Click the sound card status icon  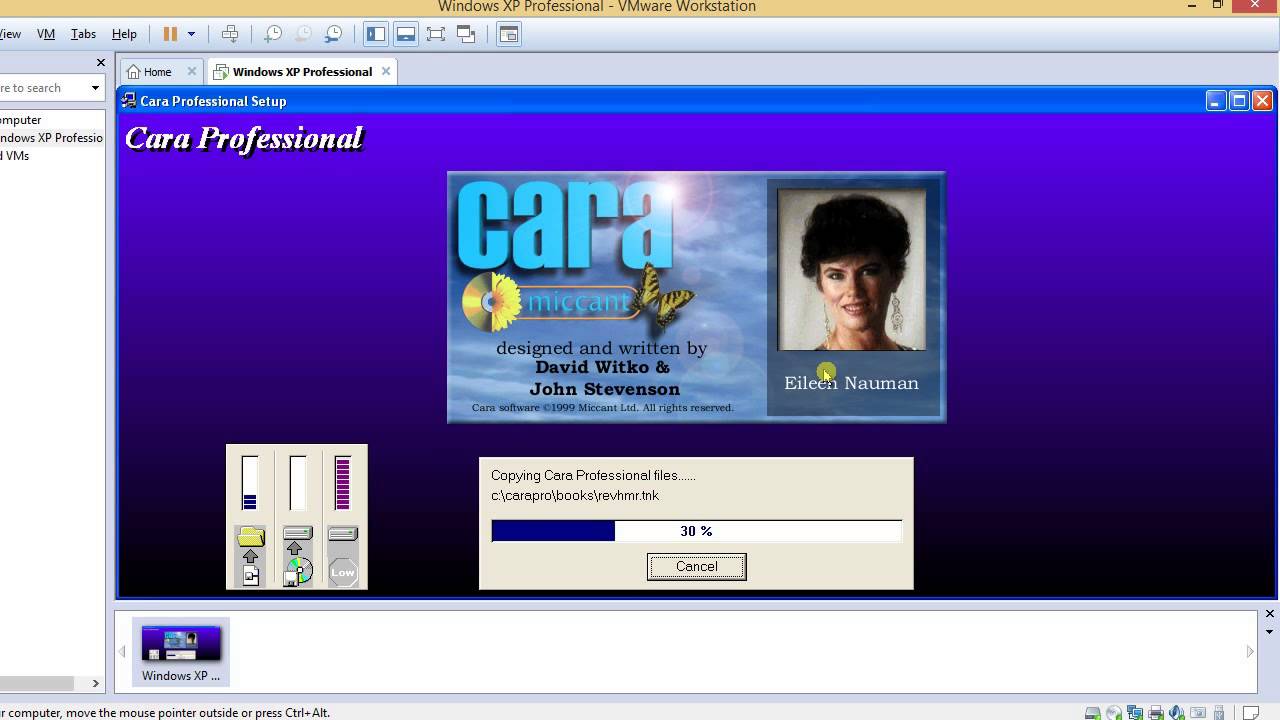[1177, 713]
